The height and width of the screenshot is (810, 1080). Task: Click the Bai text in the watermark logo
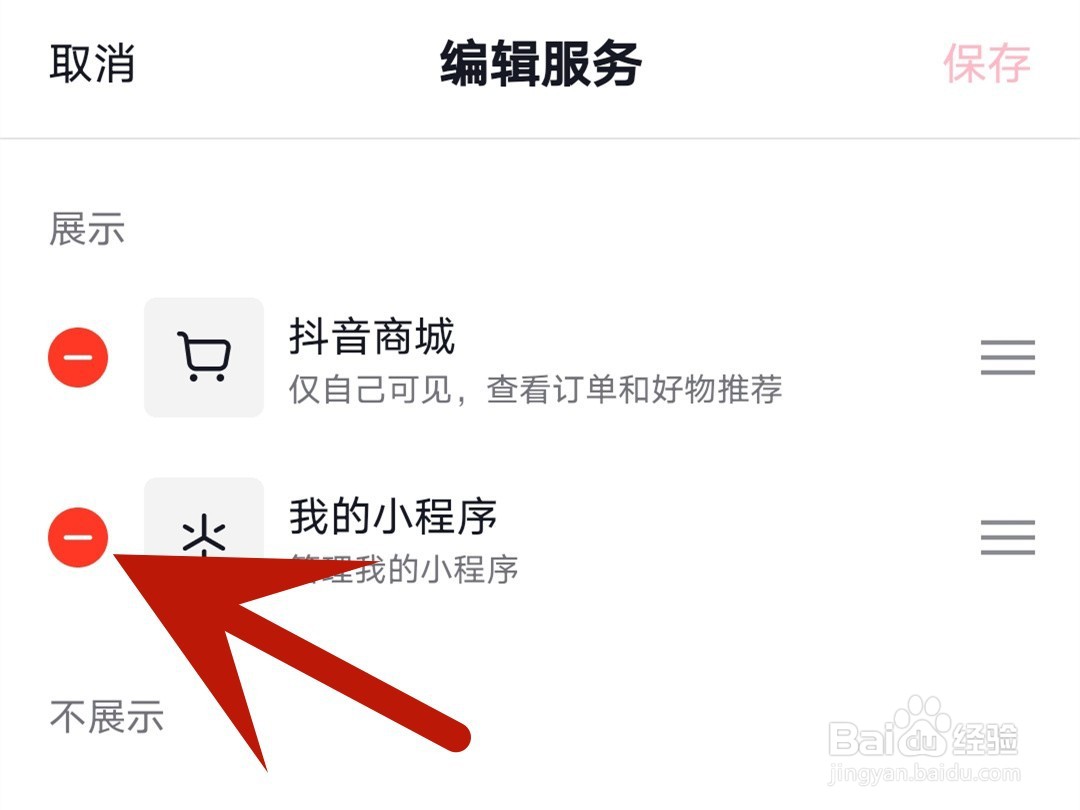pyautogui.click(x=862, y=738)
